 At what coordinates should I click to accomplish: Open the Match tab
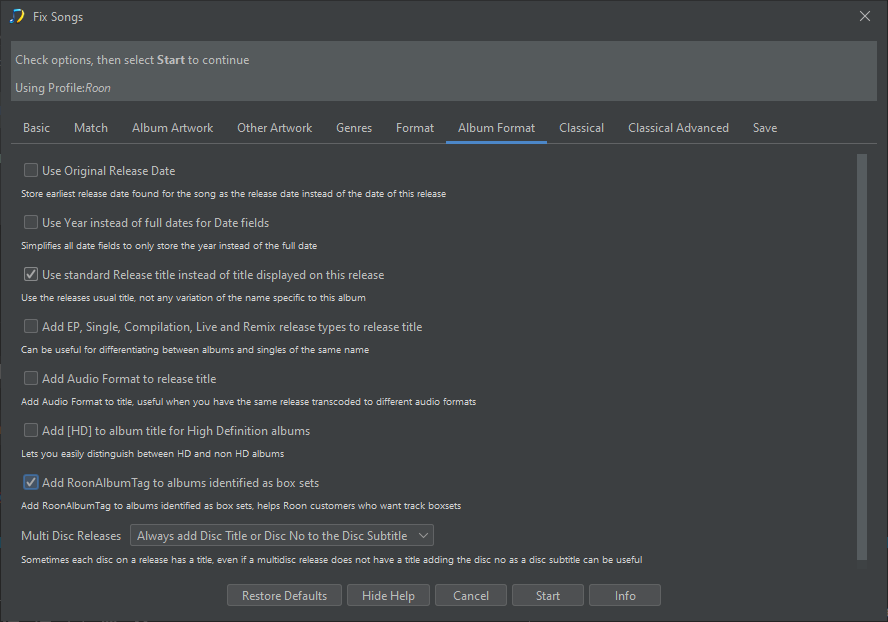point(91,128)
